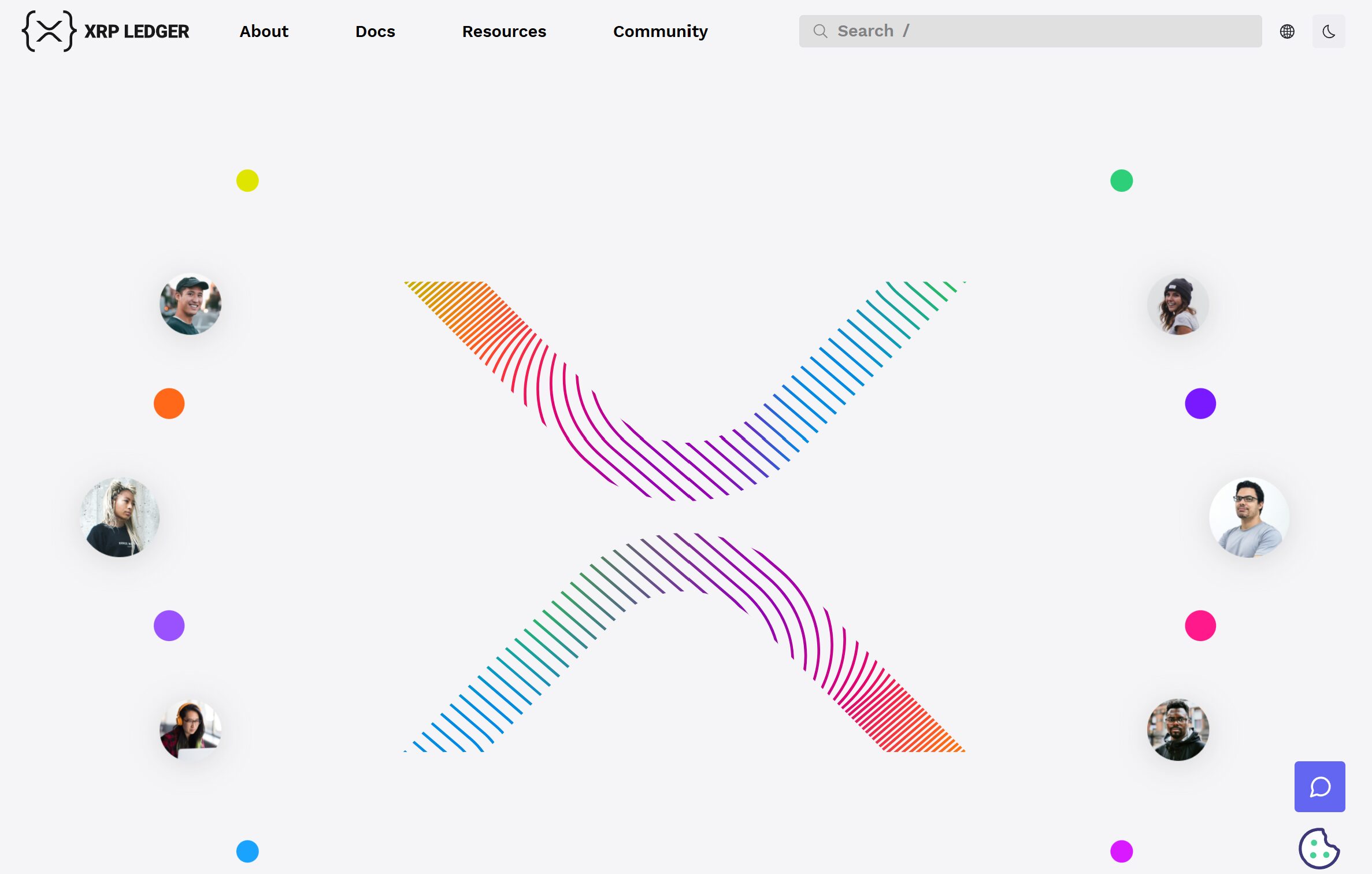Expand the Resources menu
The height and width of the screenshot is (874, 1372).
[504, 31]
